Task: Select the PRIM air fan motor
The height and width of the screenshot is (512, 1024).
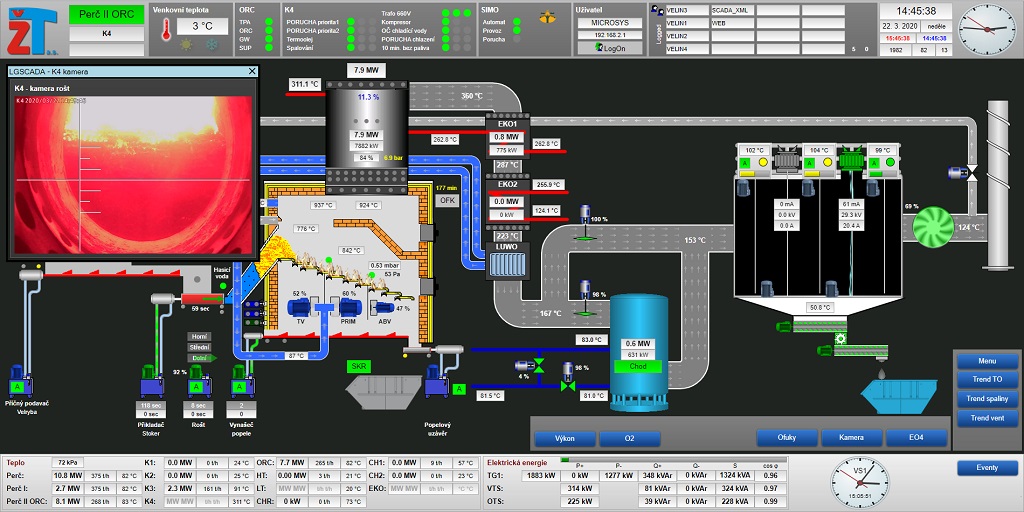Action: tap(349, 308)
